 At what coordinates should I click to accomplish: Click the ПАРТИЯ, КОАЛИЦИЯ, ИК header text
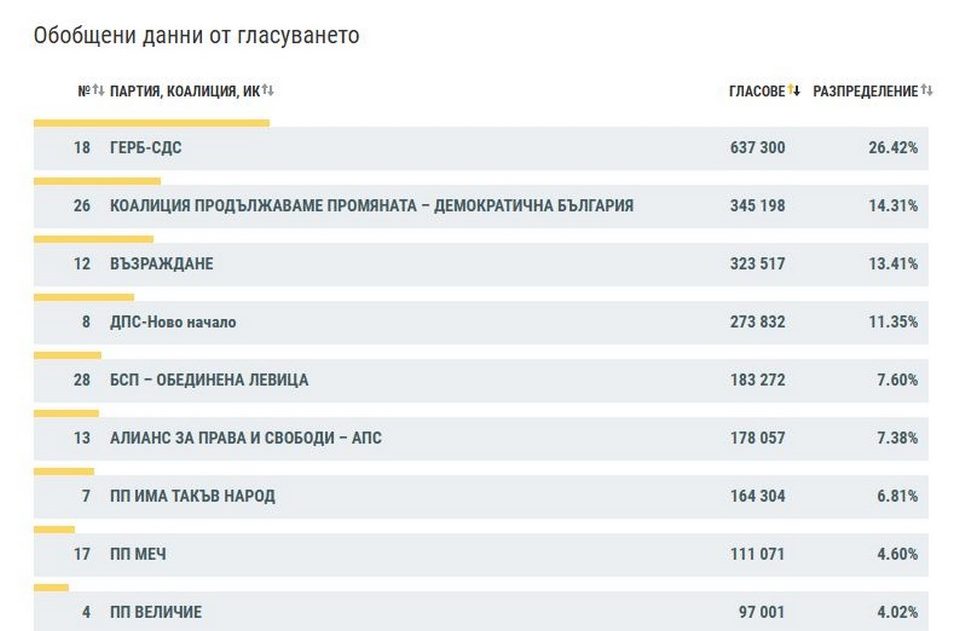coord(184,91)
